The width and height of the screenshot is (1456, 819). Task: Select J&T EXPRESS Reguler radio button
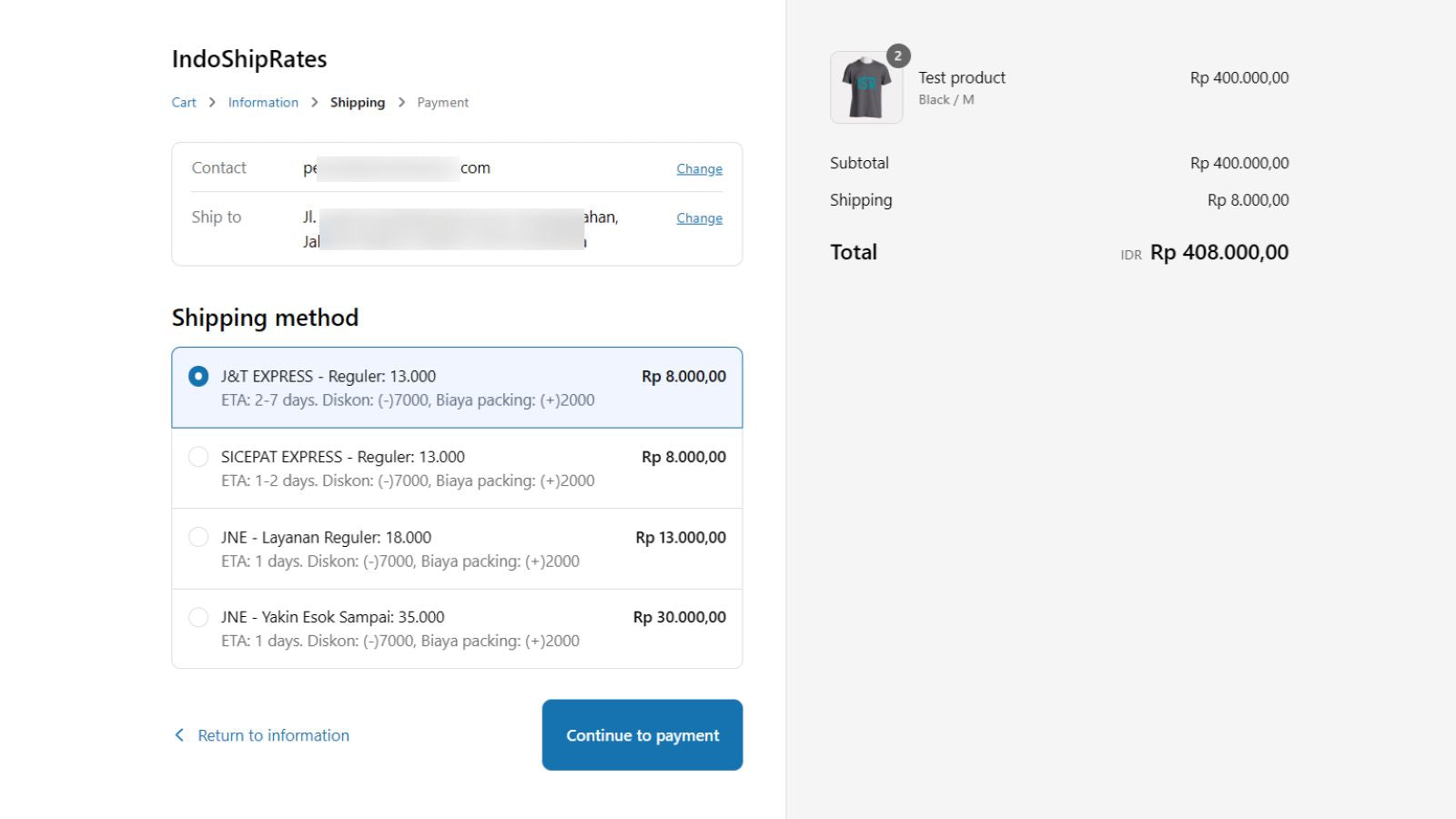click(x=198, y=376)
